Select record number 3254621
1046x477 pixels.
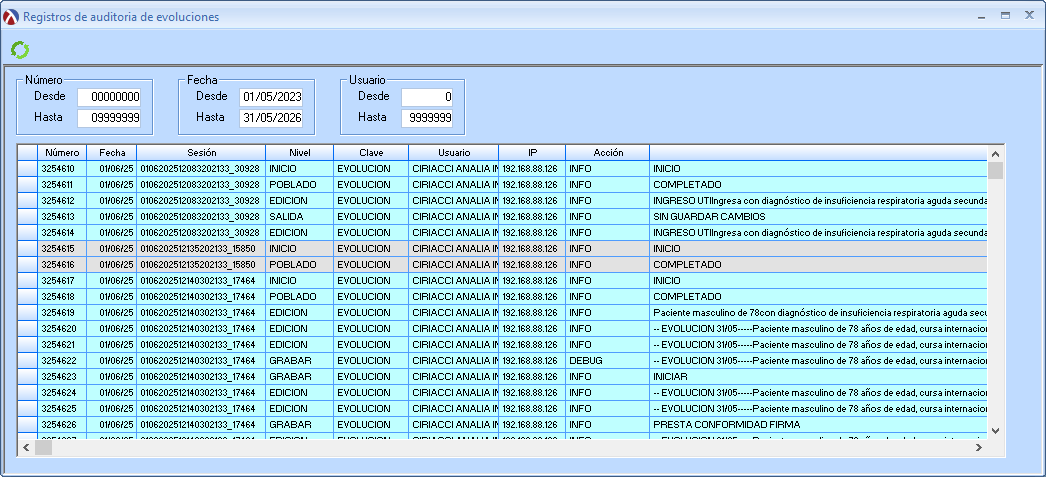click(x=502, y=345)
